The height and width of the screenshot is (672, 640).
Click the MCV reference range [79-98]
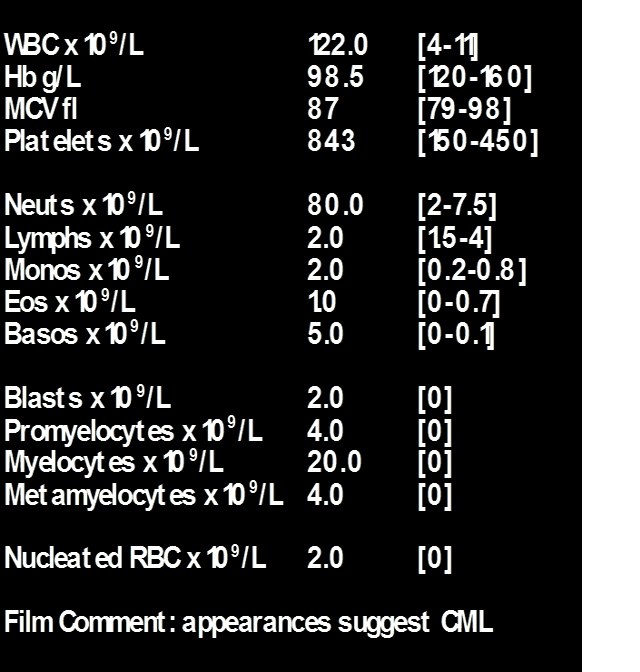(x=465, y=109)
